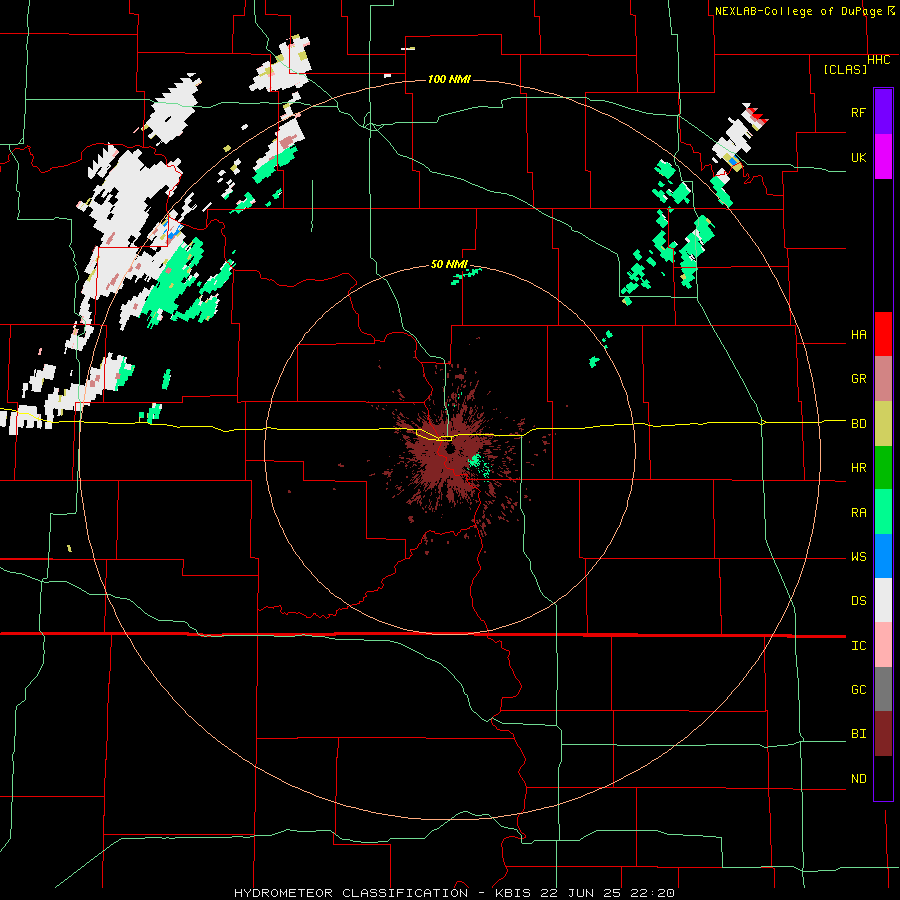Click the UK magenta color swatch

(x=883, y=157)
